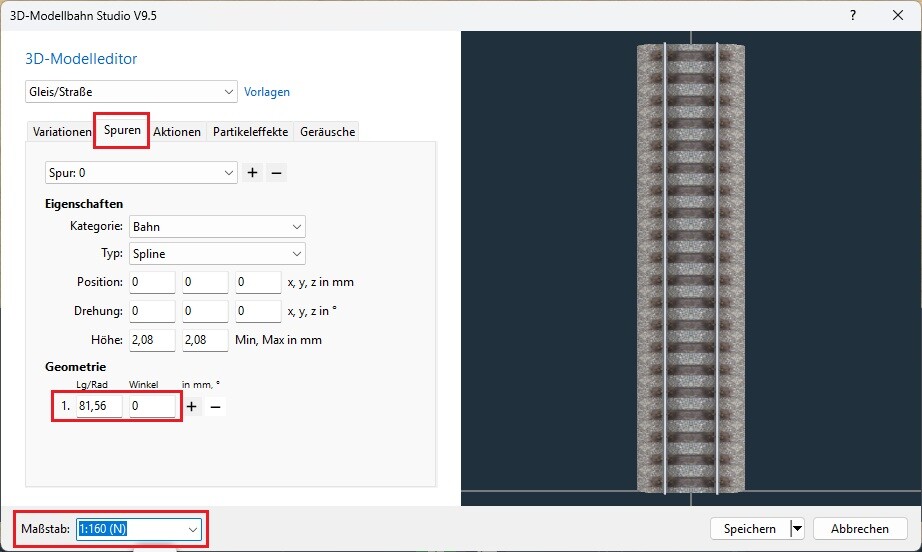Open the Kategorie dropdown showing Bahn
This screenshot has width=922, height=552.
[x=216, y=227]
